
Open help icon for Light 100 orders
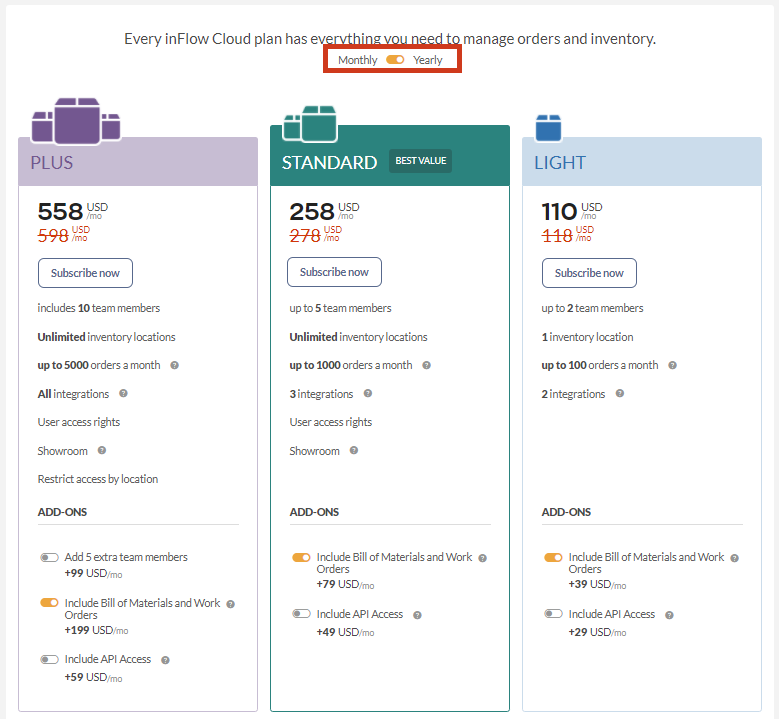click(672, 365)
